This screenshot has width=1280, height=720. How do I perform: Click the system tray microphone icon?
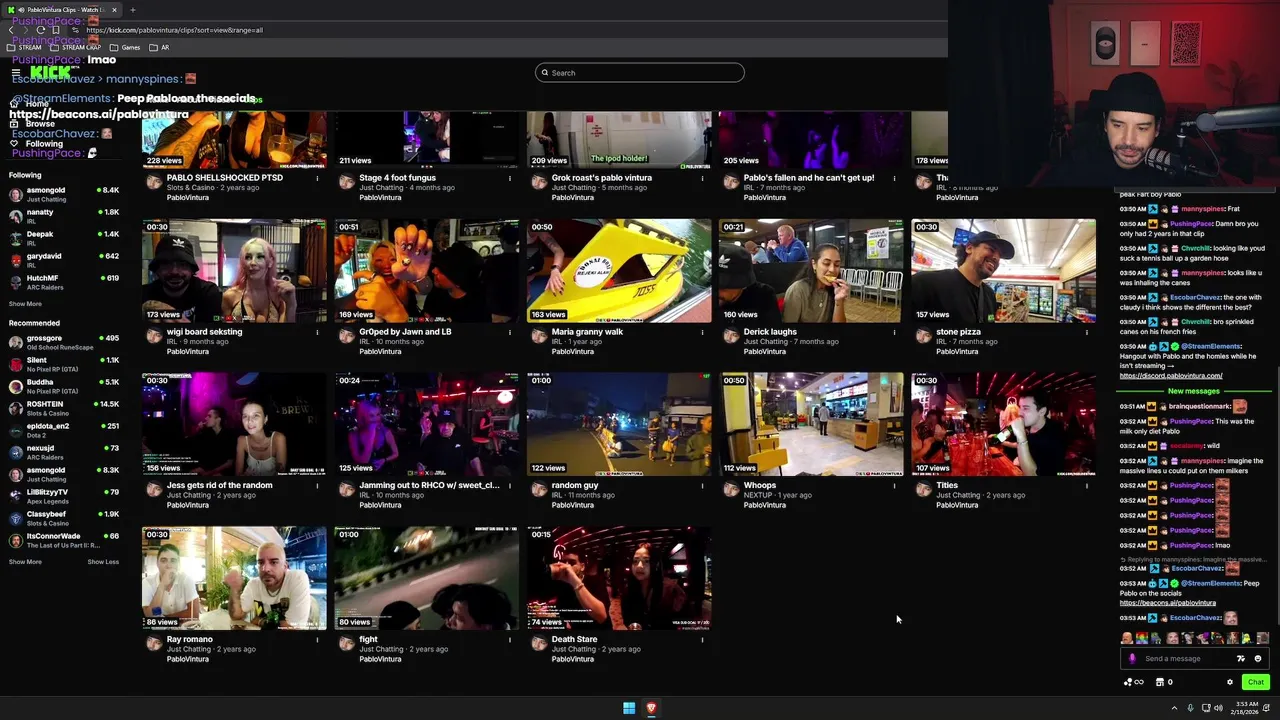(1190, 708)
